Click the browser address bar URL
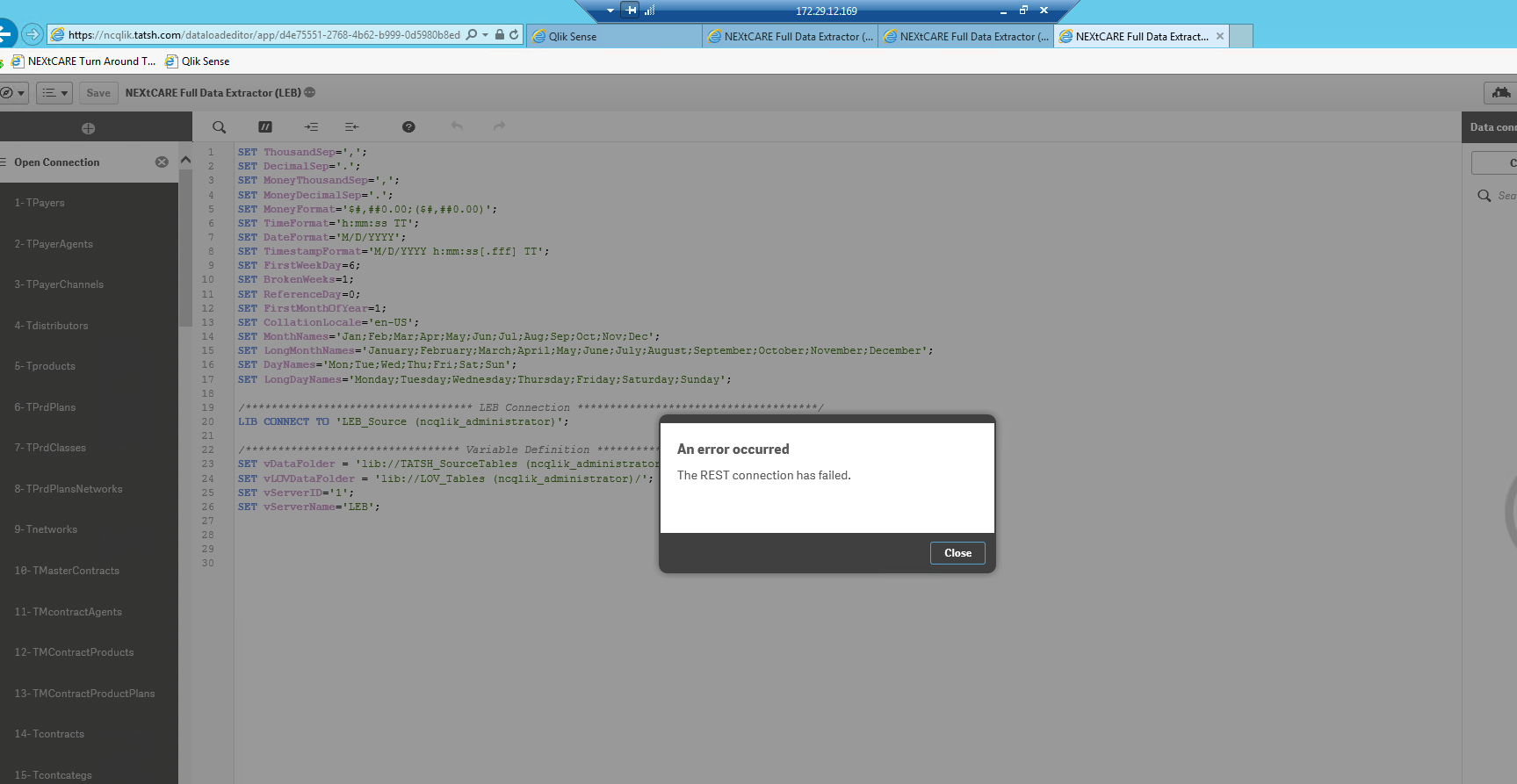Image resolution: width=1517 pixels, height=784 pixels. pyautogui.click(x=264, y=35)
